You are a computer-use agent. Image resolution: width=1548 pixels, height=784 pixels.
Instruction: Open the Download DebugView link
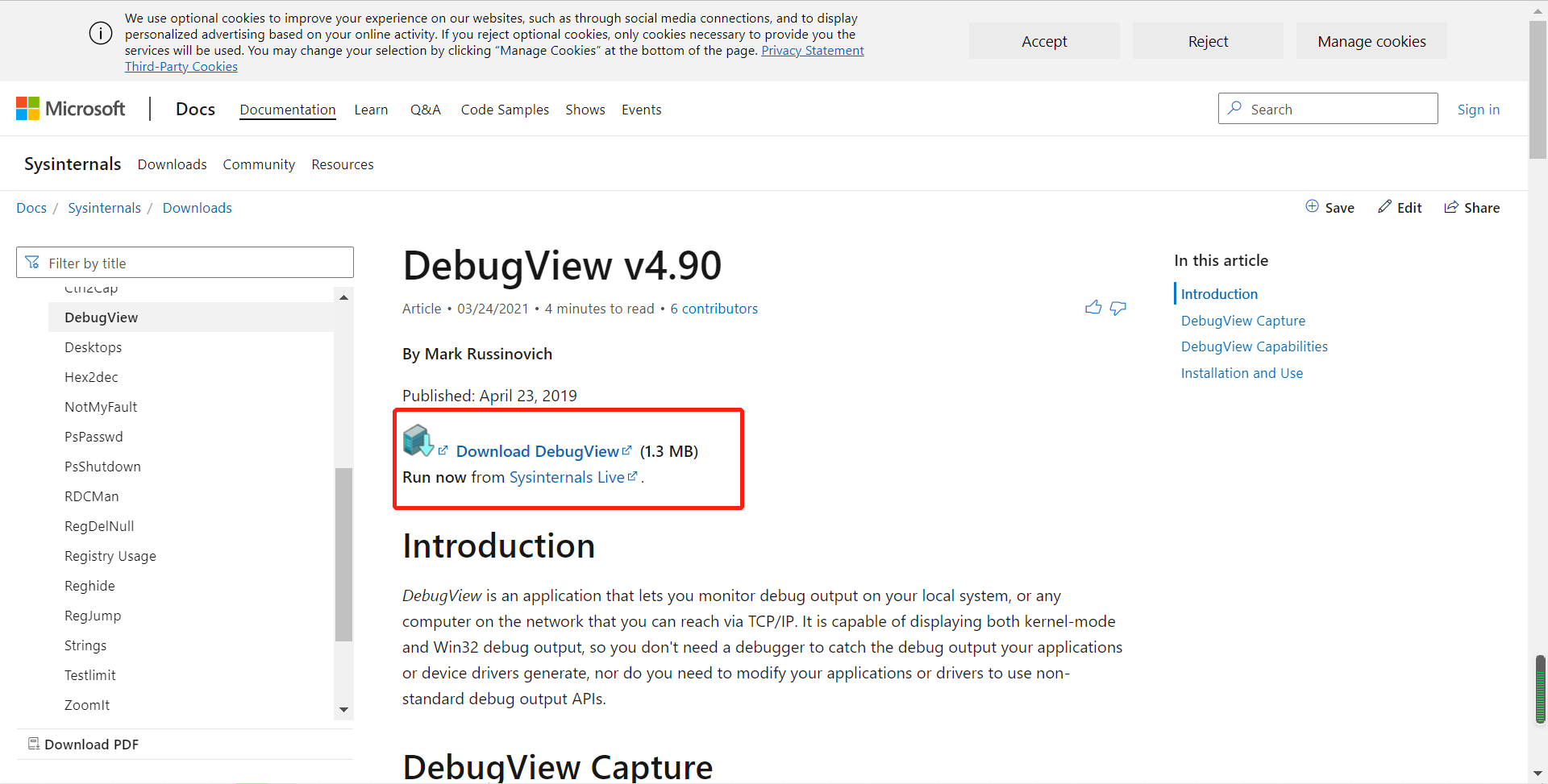(538, 451)
